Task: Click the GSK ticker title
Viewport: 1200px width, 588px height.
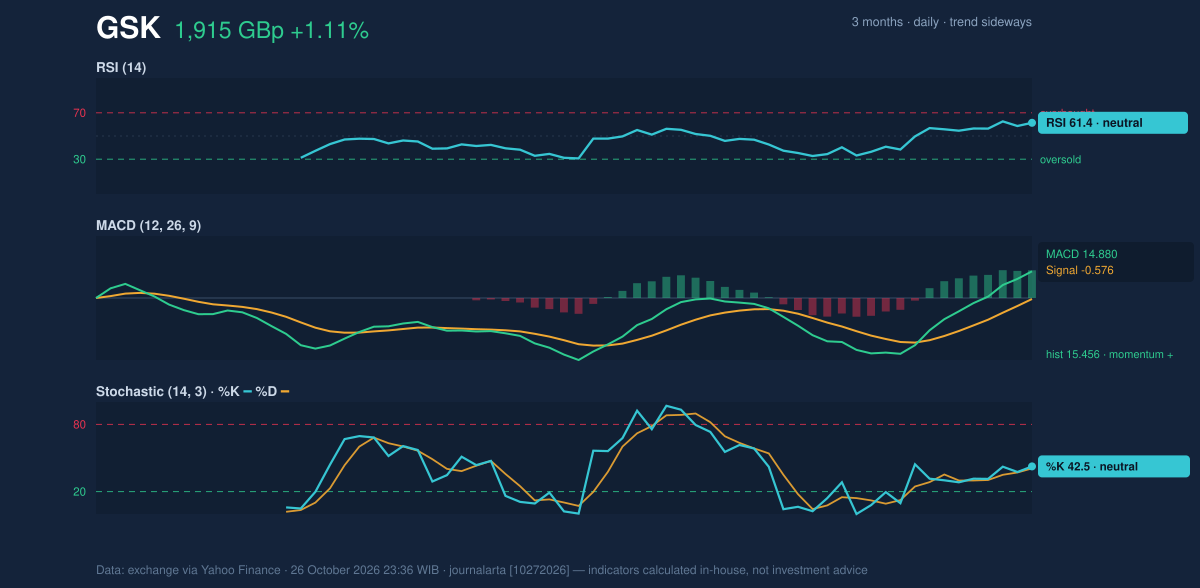Action: coord(128,29)
